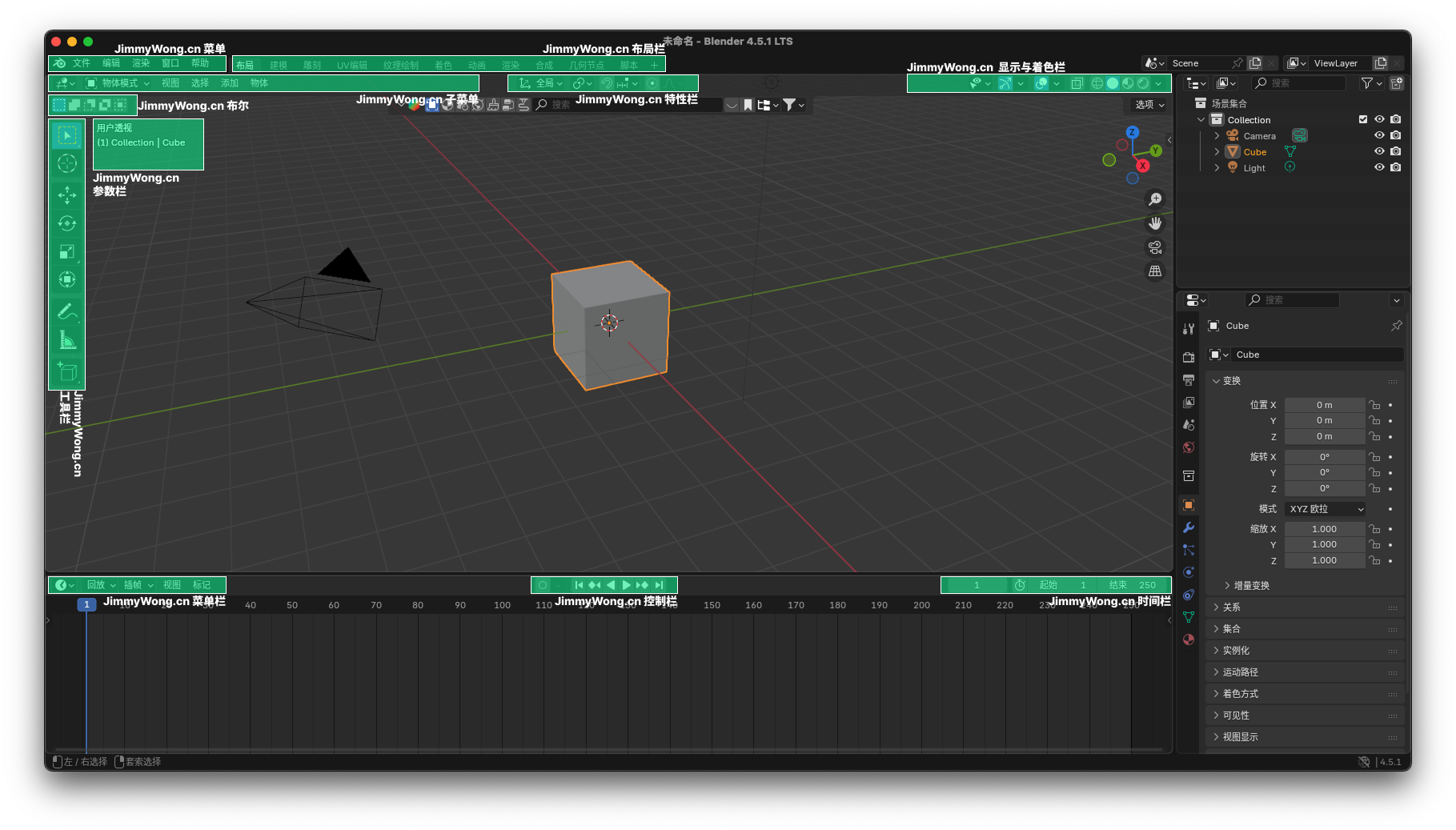Select the Rotate tool in the toolbar

(67, 223)
